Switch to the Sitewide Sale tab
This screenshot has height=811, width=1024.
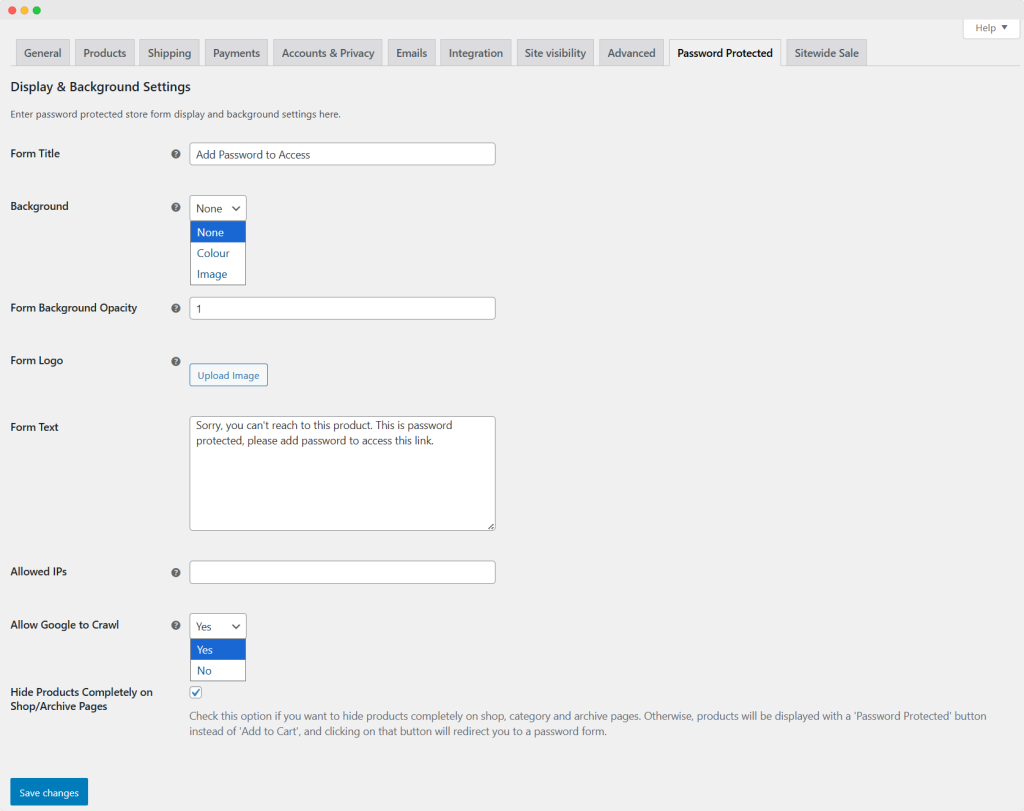click(826, 53)
